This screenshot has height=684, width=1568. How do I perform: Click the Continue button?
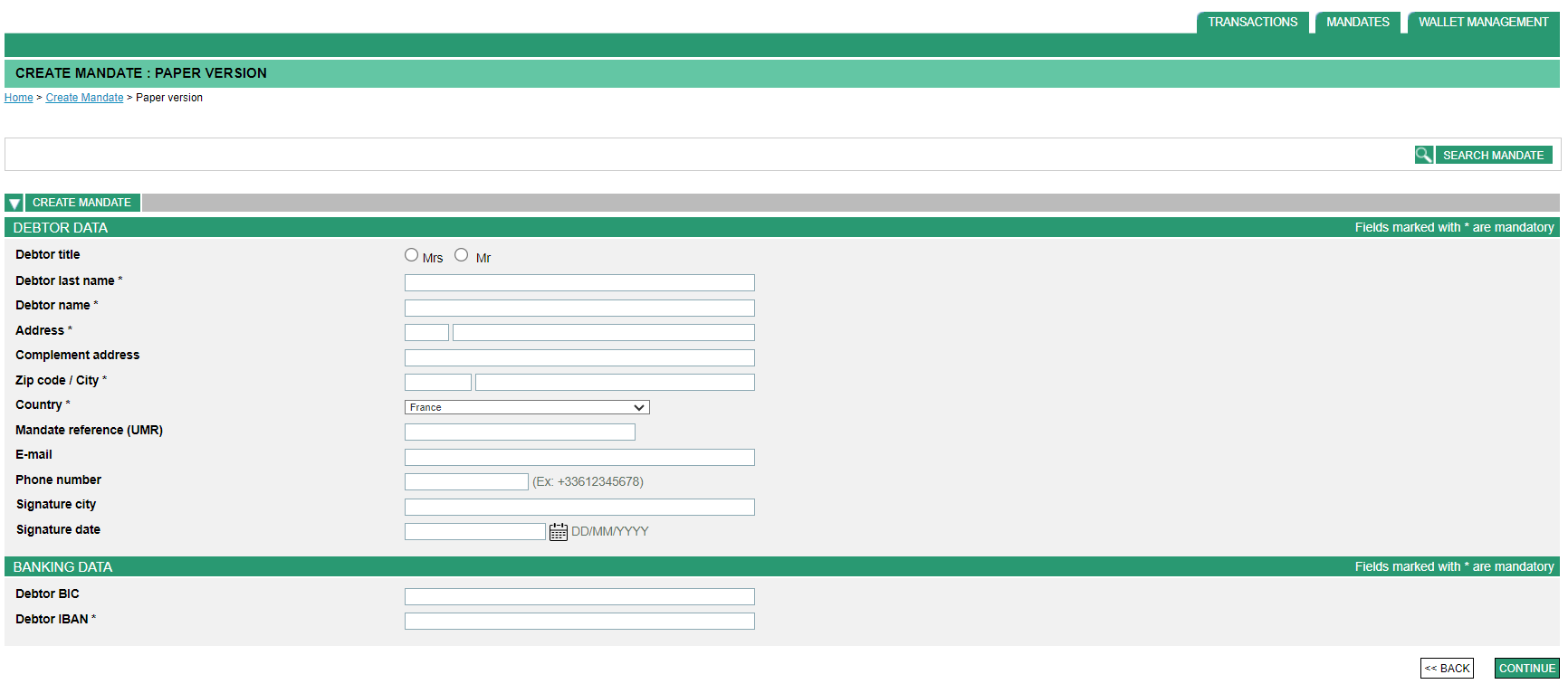(1526, 669)
